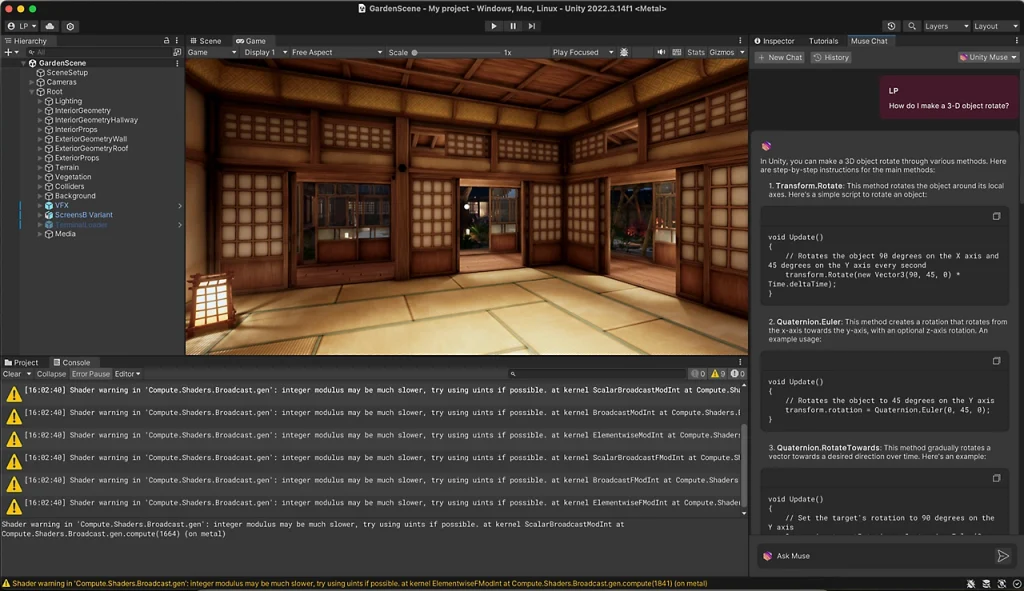The width and height of the screenshot is (1024, 591).
Task: Copy the Quaternion.Euler code snippet
Action: (x=997, y=360)
